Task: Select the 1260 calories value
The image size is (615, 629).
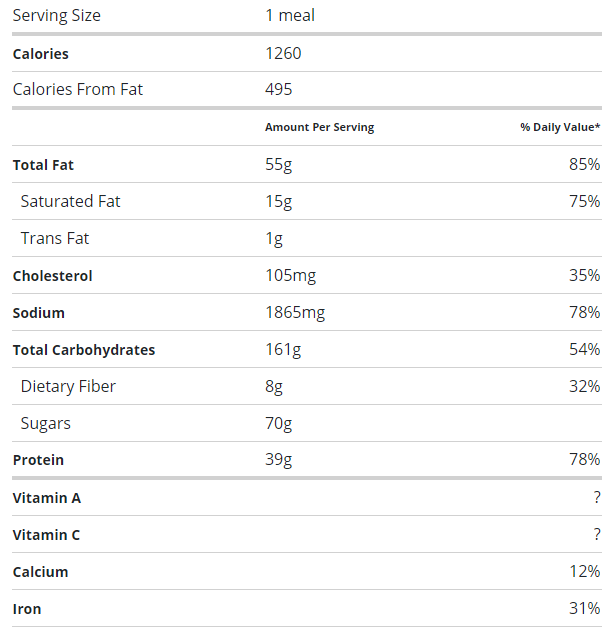Action: point(283,54)
